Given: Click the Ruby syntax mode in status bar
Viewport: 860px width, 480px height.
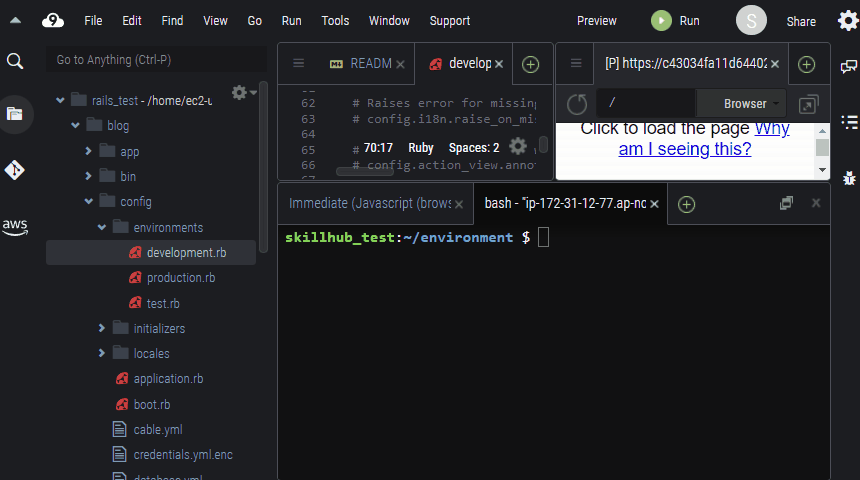Looking at the screenshot, I should point(421,148).
